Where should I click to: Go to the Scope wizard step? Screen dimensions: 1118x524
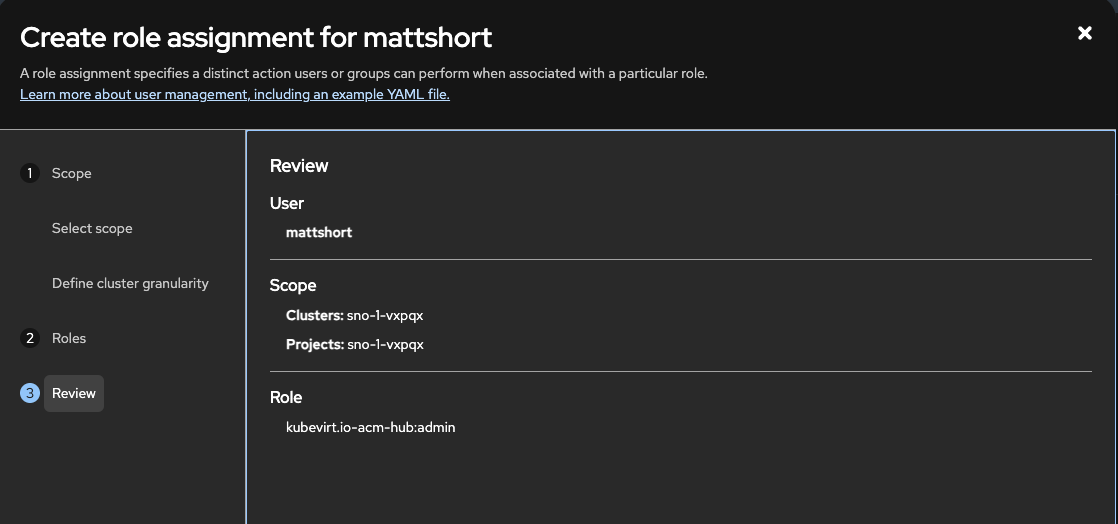tap(71, 173)
